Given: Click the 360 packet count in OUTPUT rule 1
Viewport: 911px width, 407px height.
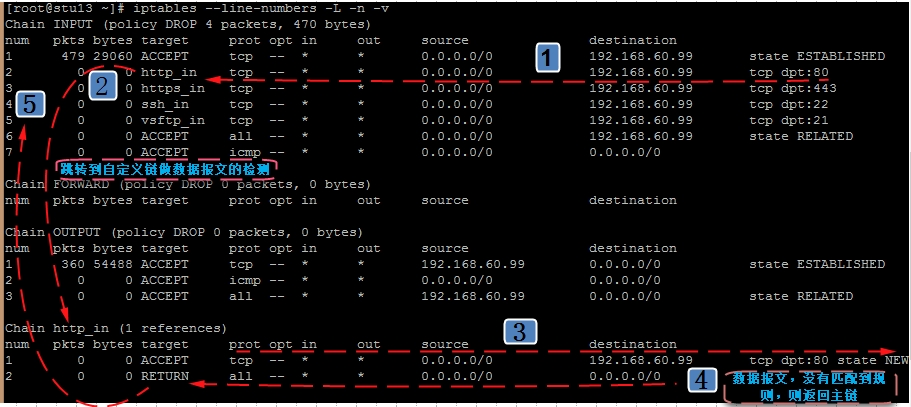Looking at the screenshot, I should click(73, 264).
